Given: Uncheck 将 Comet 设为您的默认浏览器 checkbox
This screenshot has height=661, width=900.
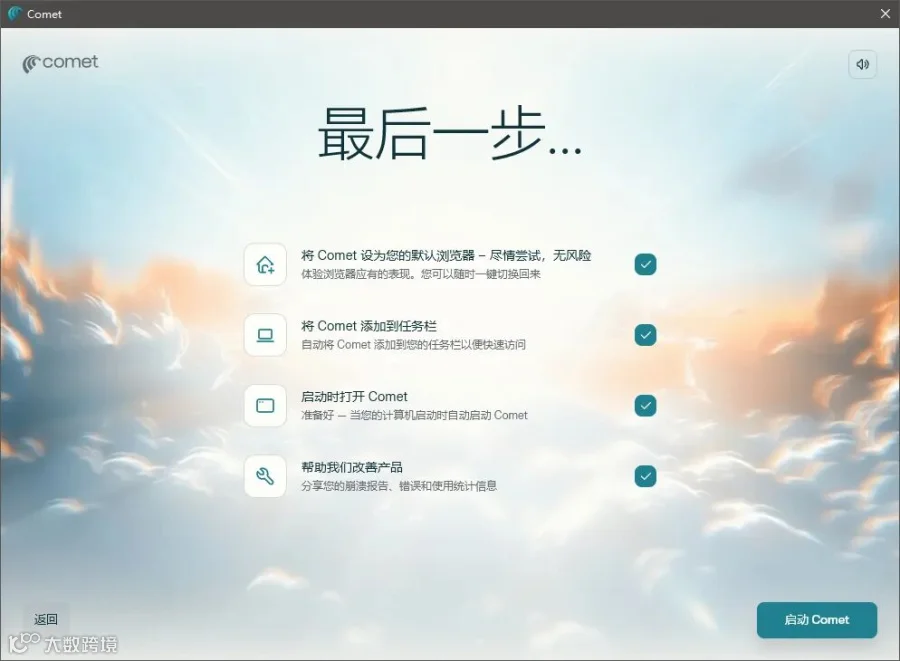Looking at the screenshot, I should tap(645, 265).
